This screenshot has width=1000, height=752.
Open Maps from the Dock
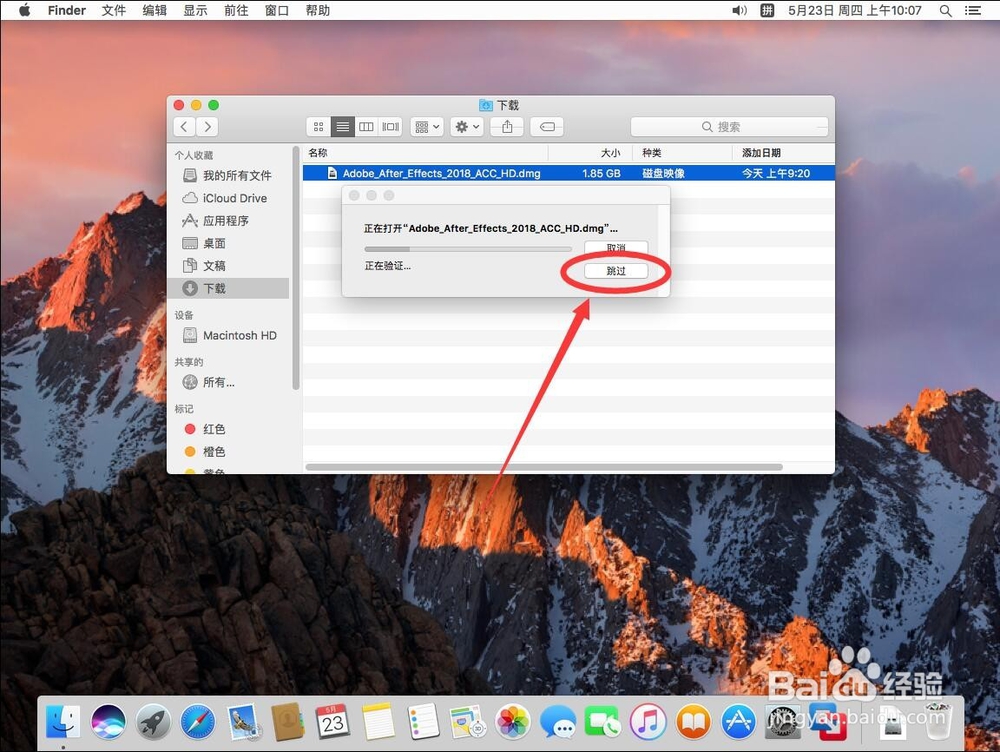tap(467, 722)
